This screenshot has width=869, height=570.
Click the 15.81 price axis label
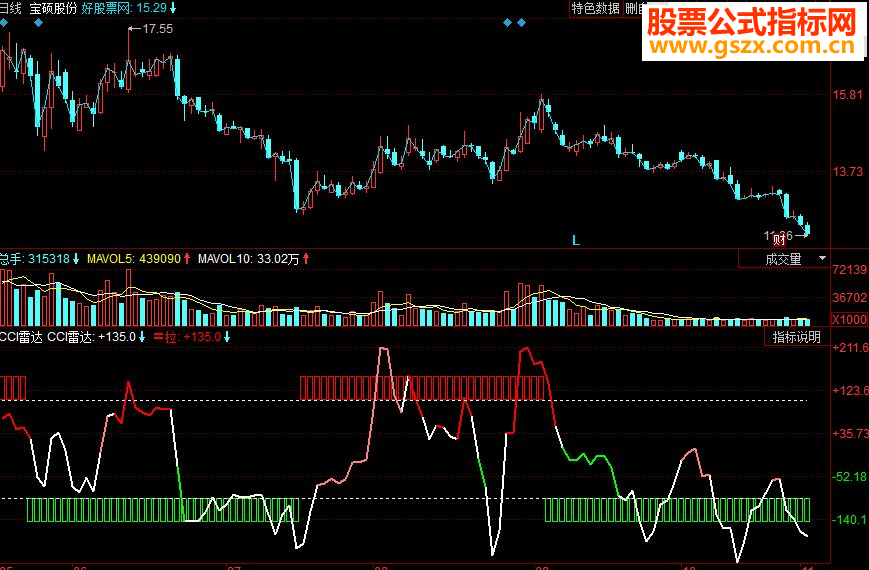coord(848,95)
